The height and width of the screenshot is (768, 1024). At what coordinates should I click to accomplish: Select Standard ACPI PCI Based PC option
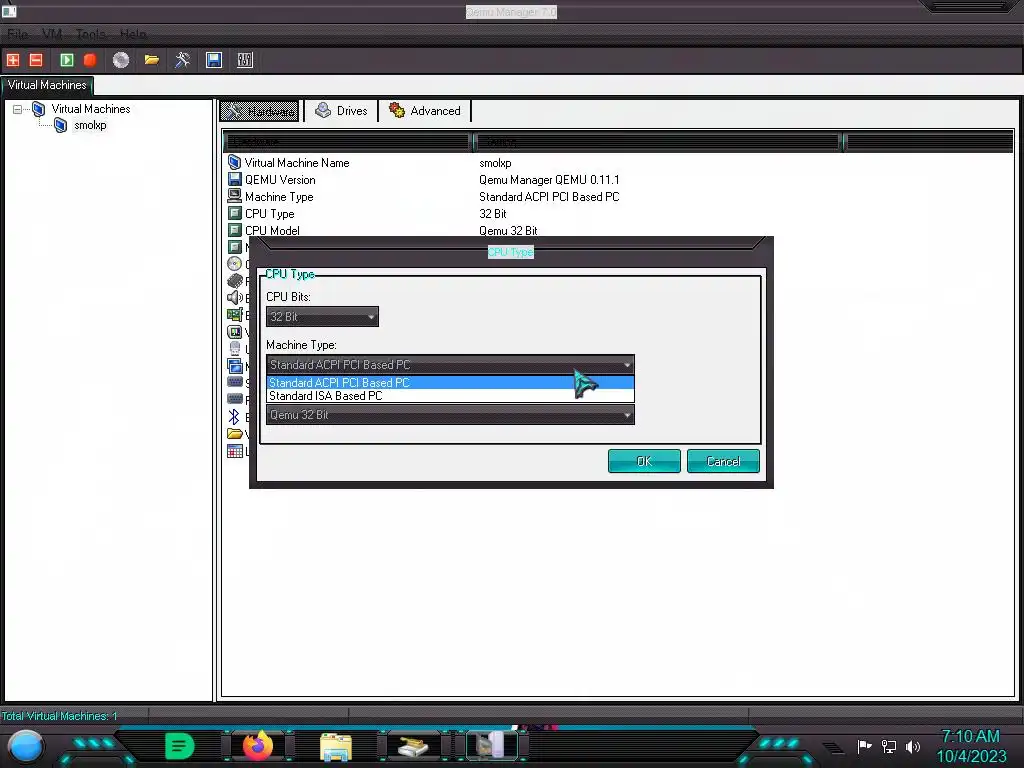point(450,383)
